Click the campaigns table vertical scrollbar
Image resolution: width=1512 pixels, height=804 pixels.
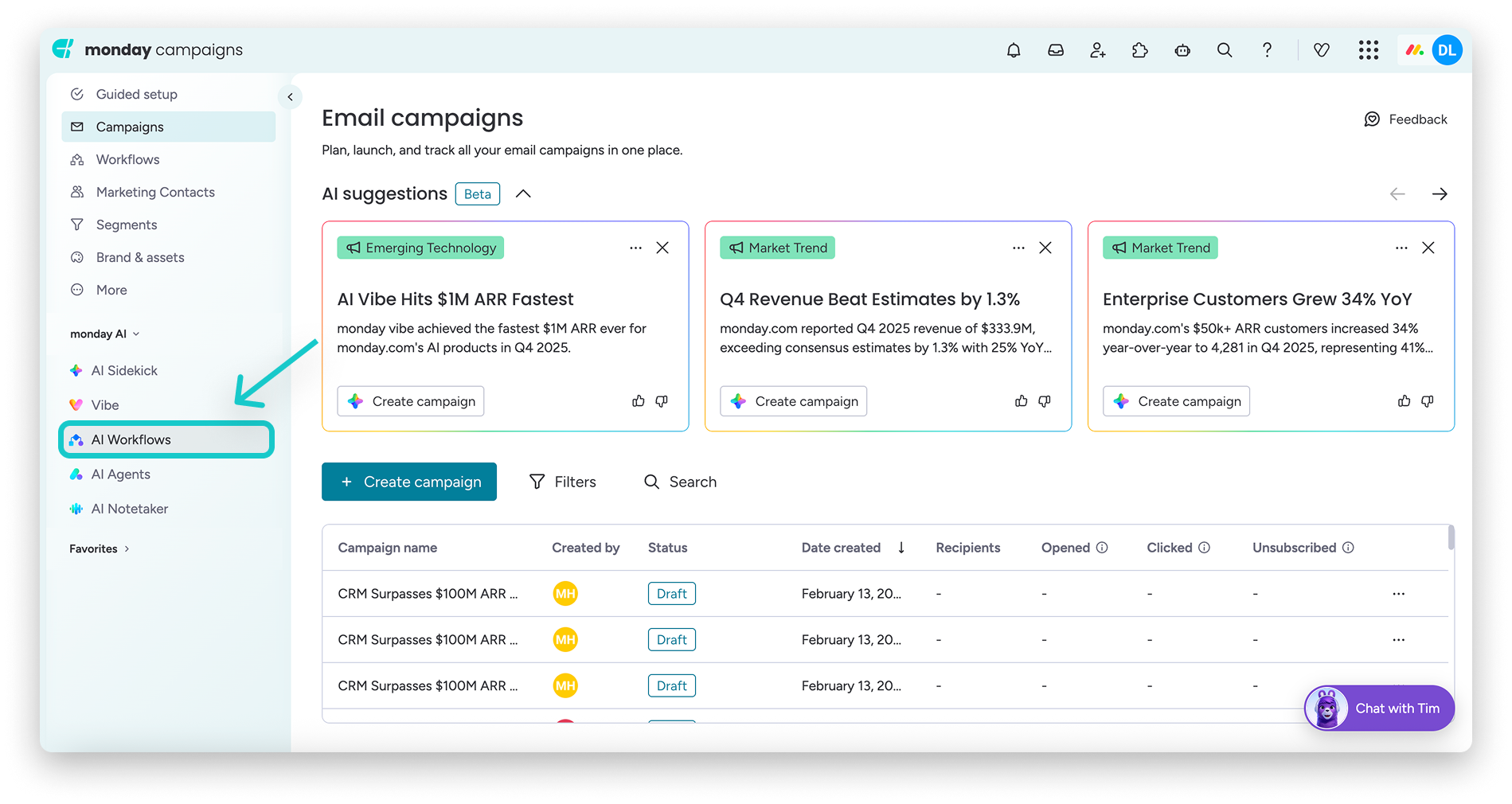[x=1451, y=537]
